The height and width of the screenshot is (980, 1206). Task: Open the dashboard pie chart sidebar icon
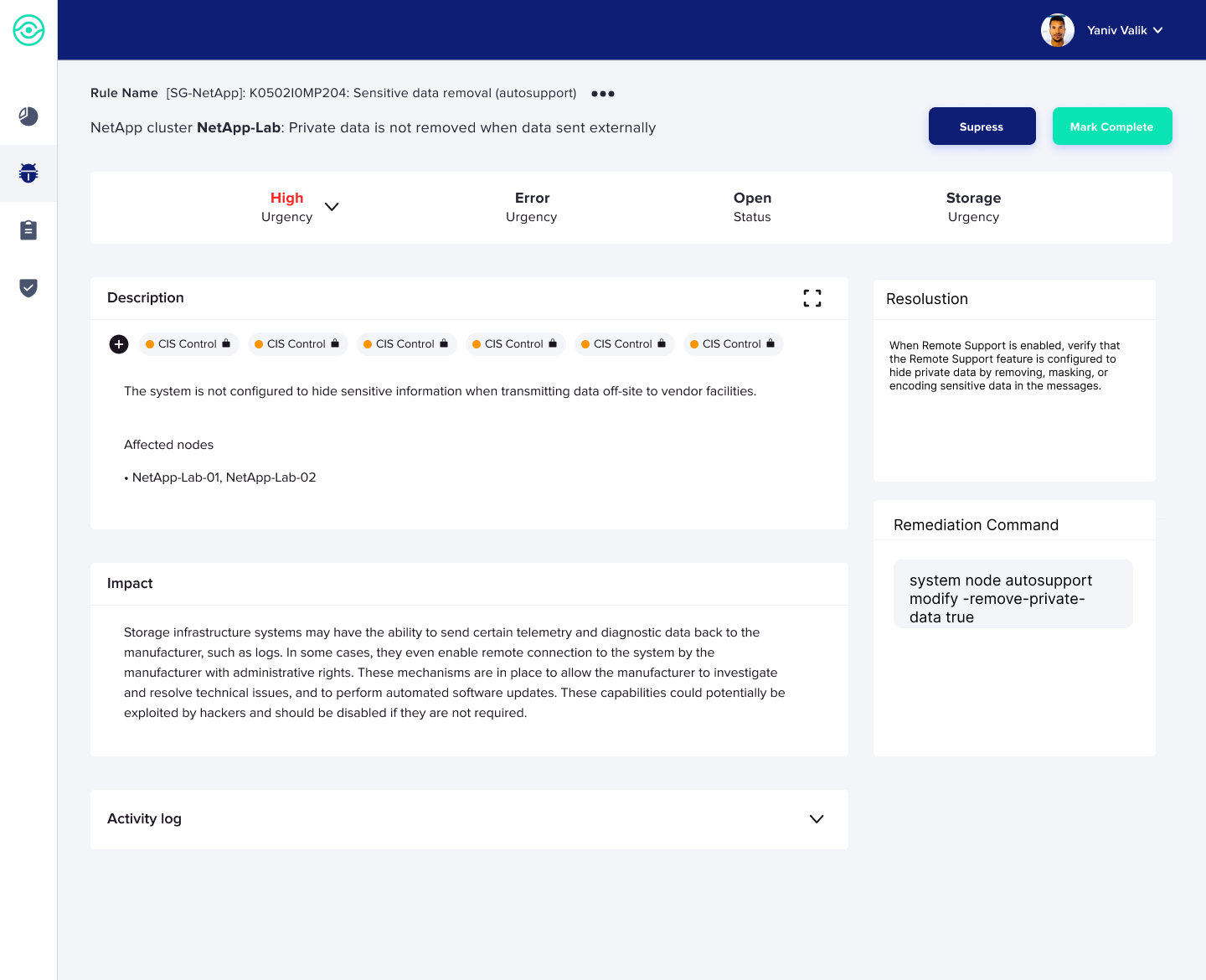tap(28, 116)
